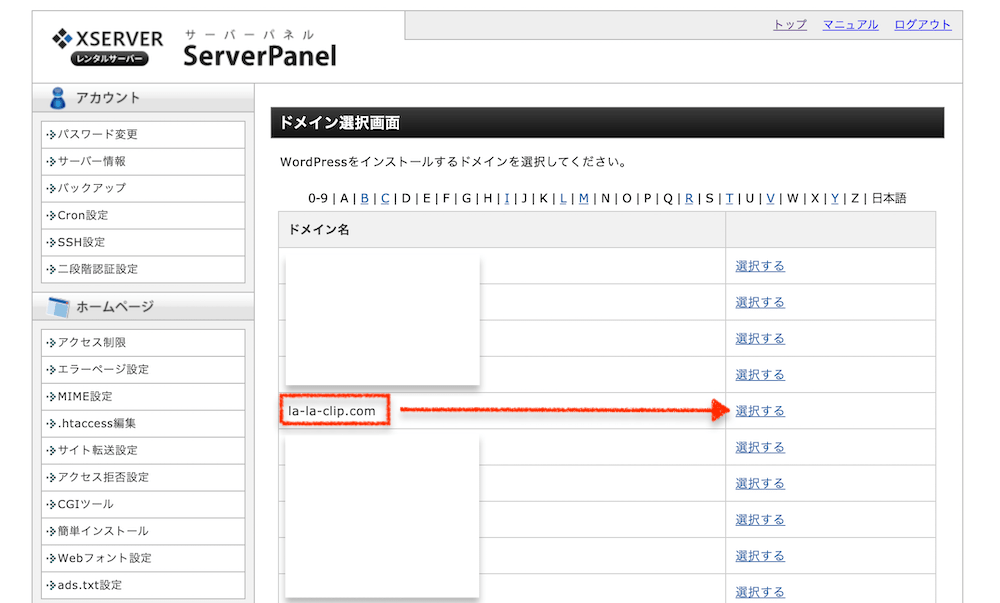
Task: Select エラーページ設定 in the sidebar
Action: pos(143,369)
